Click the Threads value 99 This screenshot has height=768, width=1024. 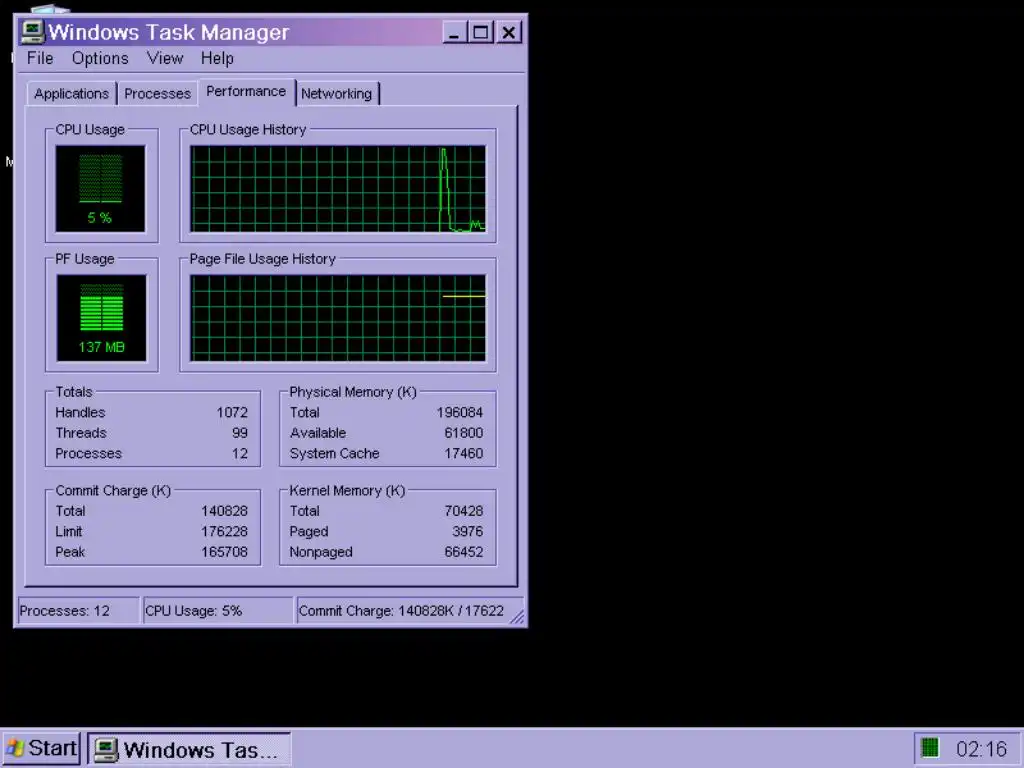coord(240,433)
